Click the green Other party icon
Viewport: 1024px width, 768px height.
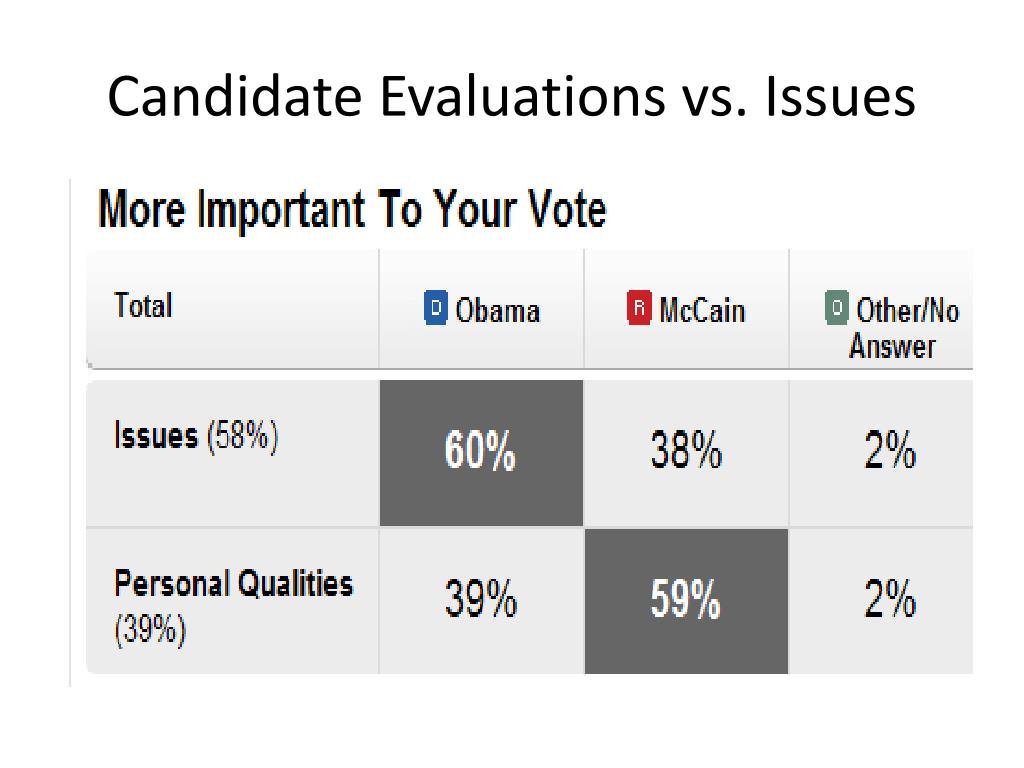click(837, 308)
